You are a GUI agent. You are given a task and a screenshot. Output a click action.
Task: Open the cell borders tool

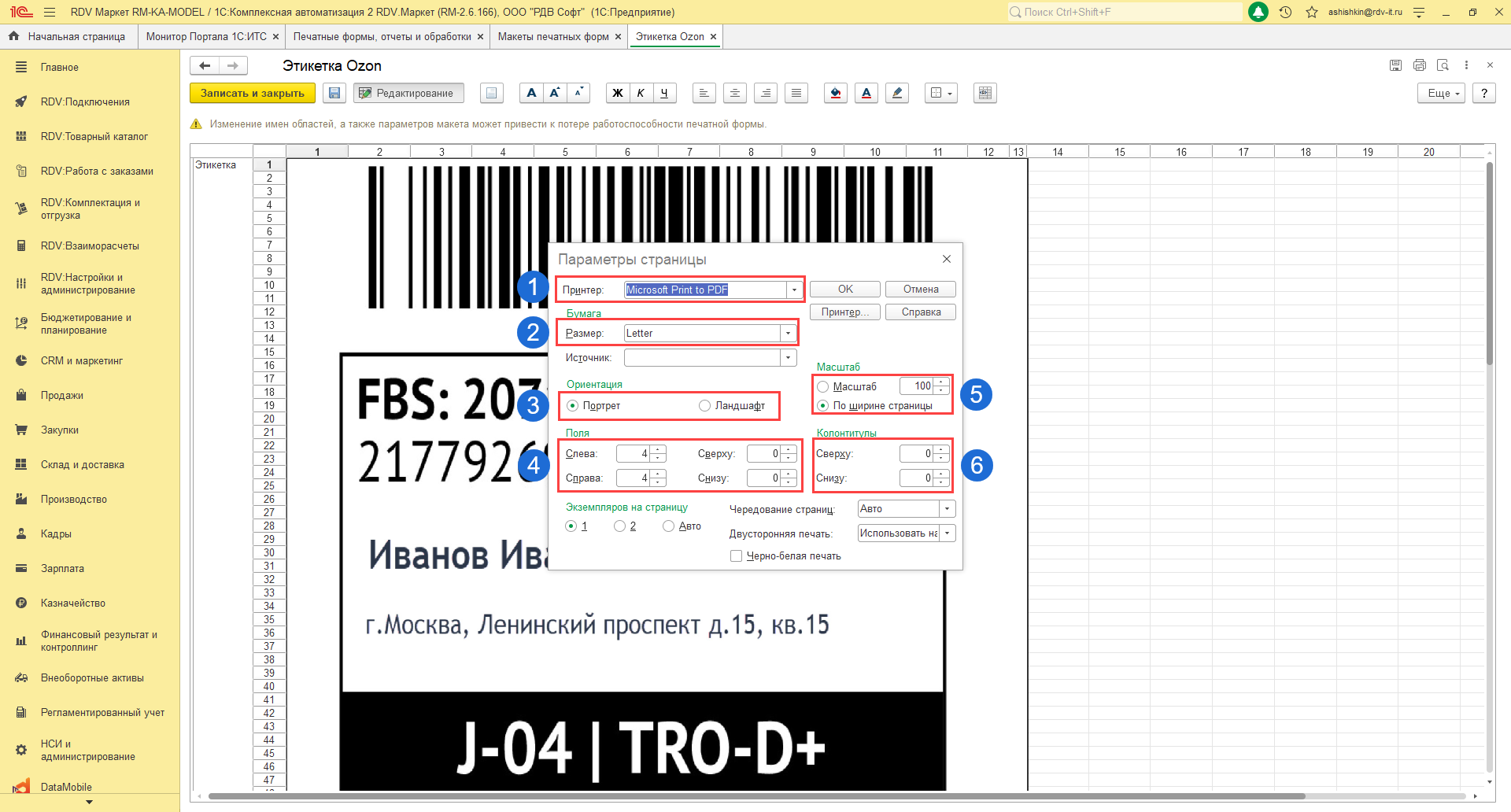coord(940,93)
